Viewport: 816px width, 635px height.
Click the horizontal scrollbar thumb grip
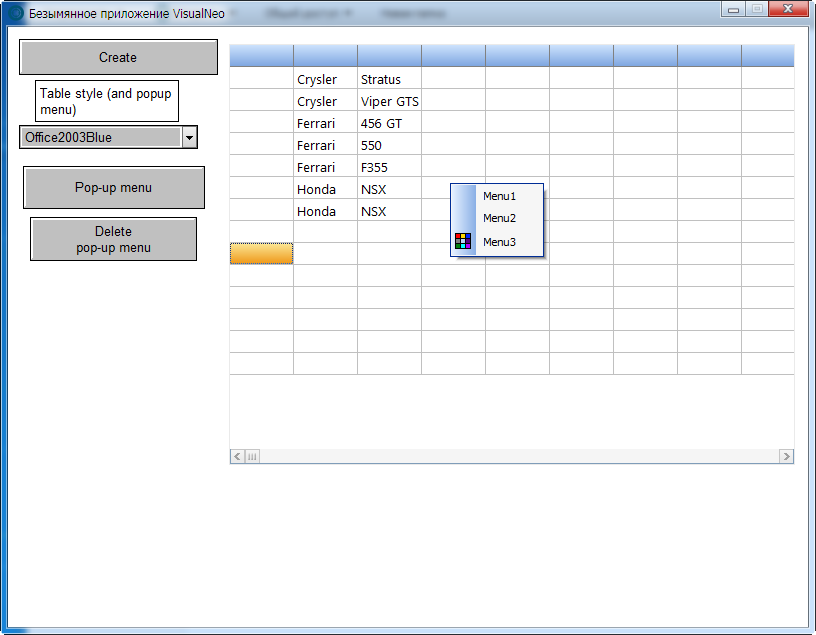(252, 456)
